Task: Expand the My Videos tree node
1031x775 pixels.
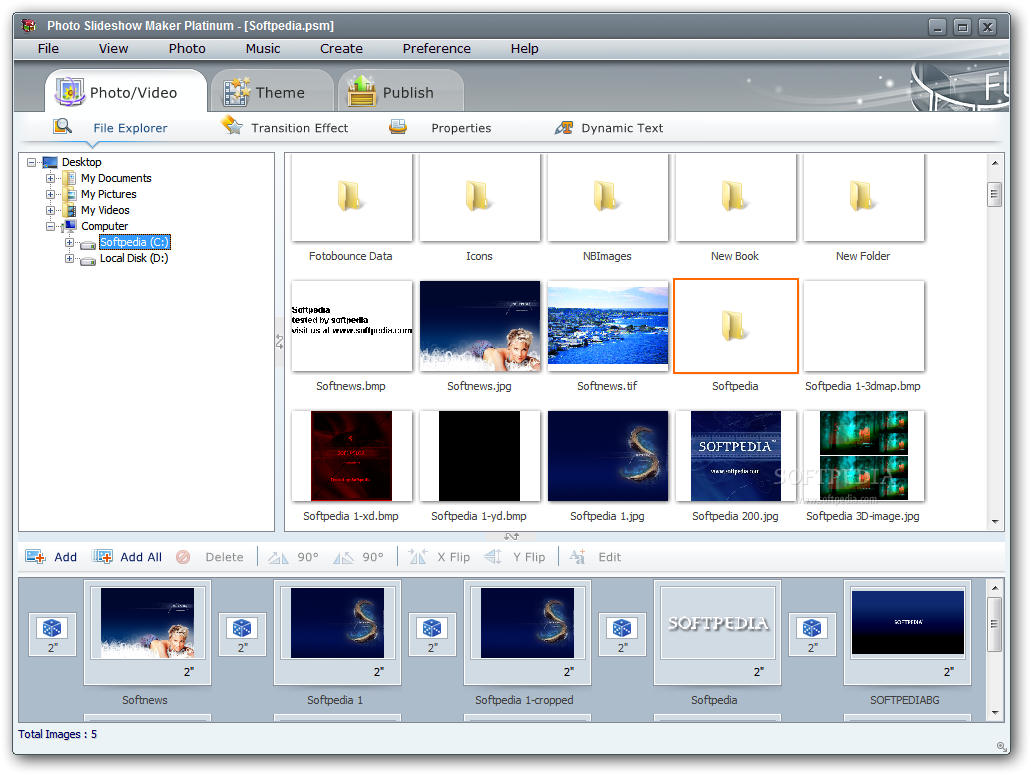Action: 51,210
